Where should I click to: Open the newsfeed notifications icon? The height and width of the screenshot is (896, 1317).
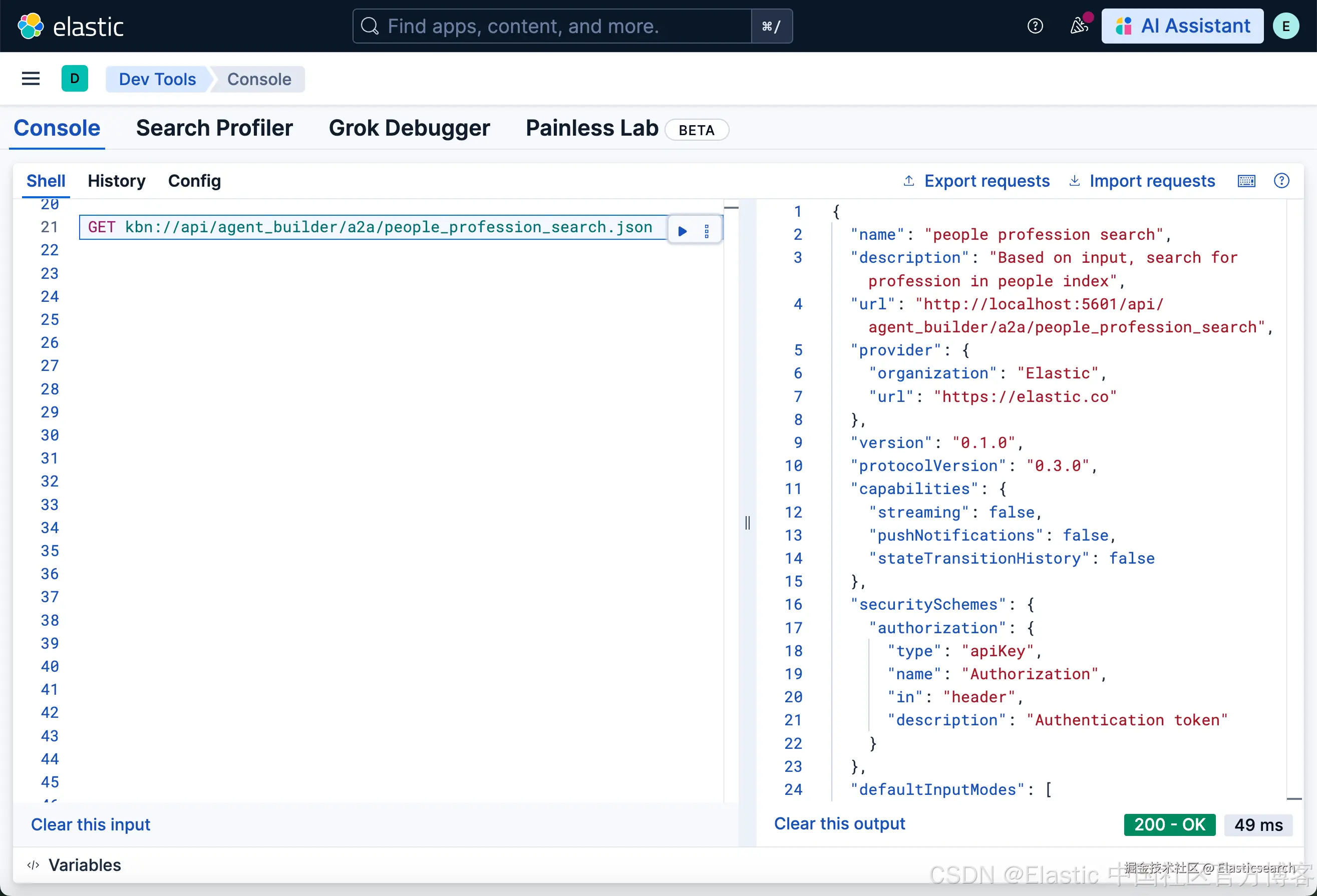(1079, 26)
